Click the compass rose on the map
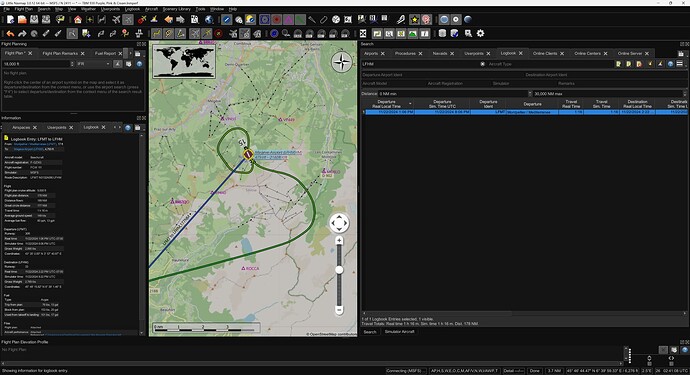This screenshot has width=690, height=375. coord(341,62)
